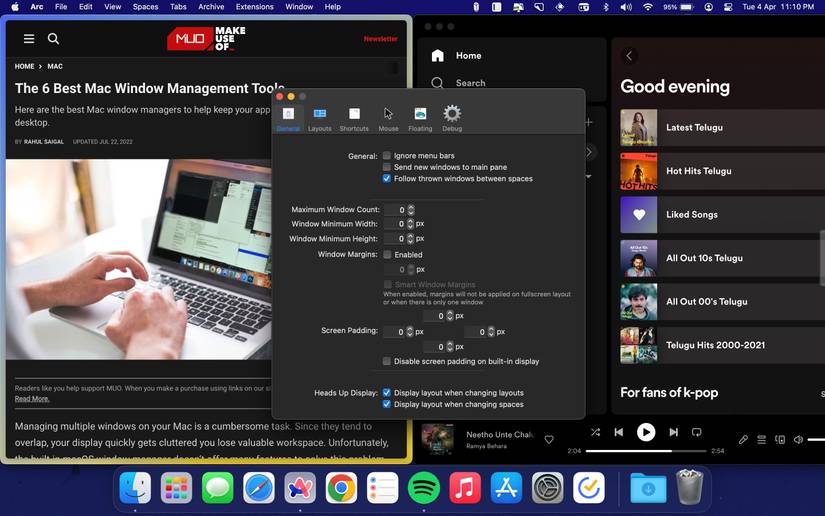Image resolution: width=825 pixels, height=516 pixels.
Task: Open lyrics microphone icon in Spotify
Action: (743, 440)
